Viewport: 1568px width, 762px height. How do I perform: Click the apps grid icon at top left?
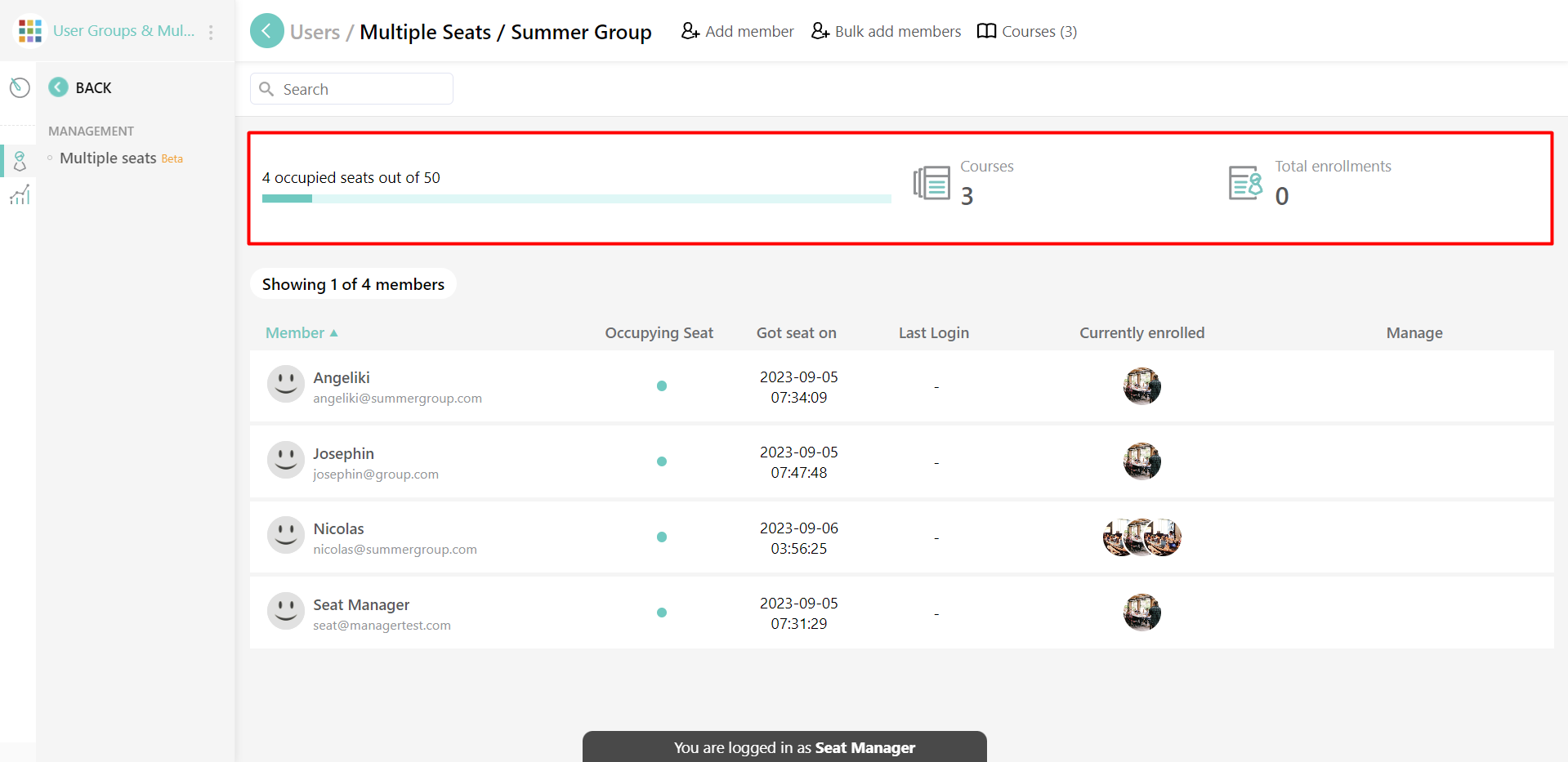(x=29, y=29)
